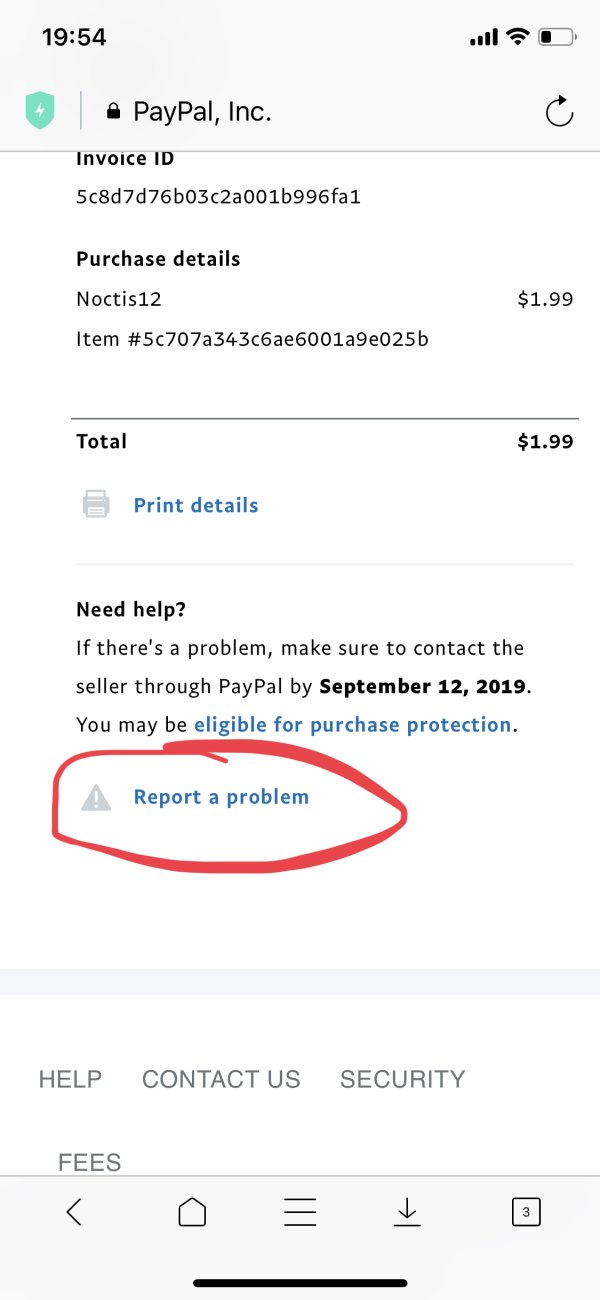Tap the warning triangle icon
This screenshot has height=1300, width=600.
click(96, 797)
